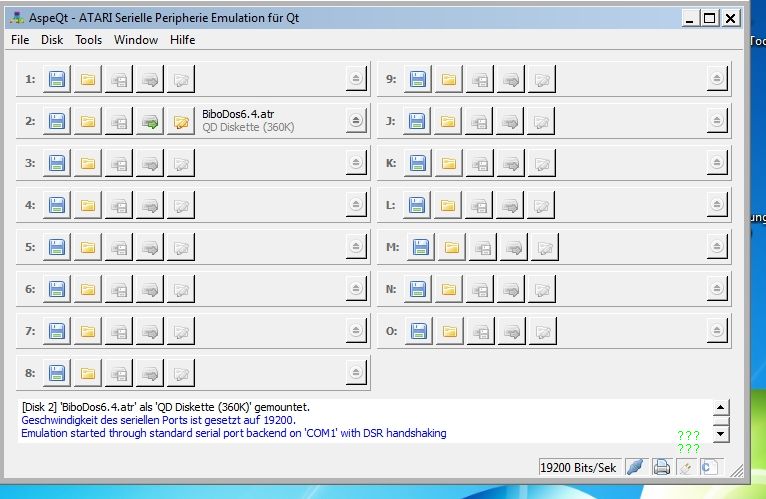This screenshot has width=766, height=499.
Task: Click the grayed edit icon in slot 1
Action: [x=181, y=79]
